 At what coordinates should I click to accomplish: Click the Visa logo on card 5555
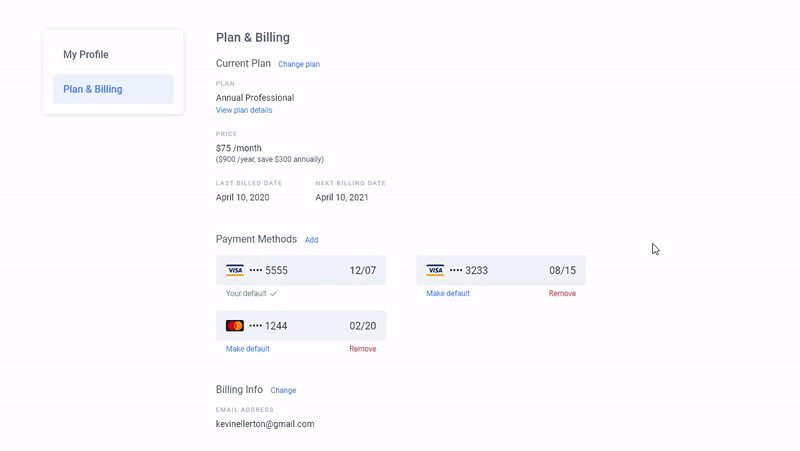(235, 270)
